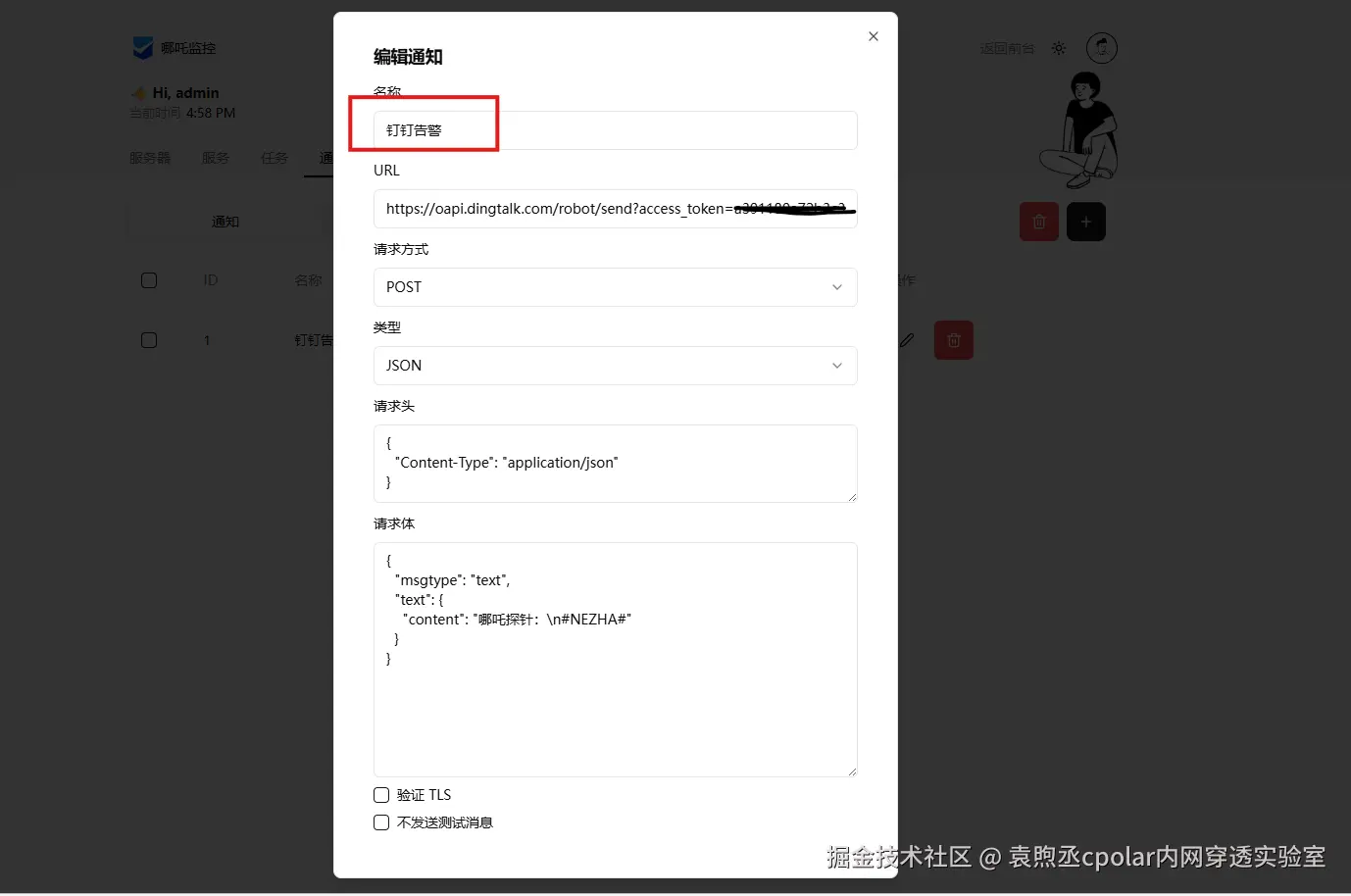Select the checkbox for notification row 1
Viewport: 1351px width, 896px height.
pos(149,340)
